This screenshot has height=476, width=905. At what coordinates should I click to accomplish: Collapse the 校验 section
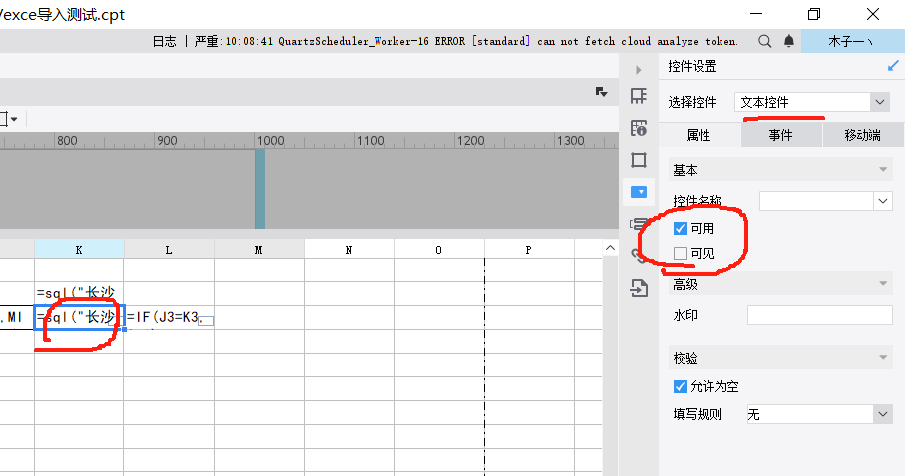780,358
